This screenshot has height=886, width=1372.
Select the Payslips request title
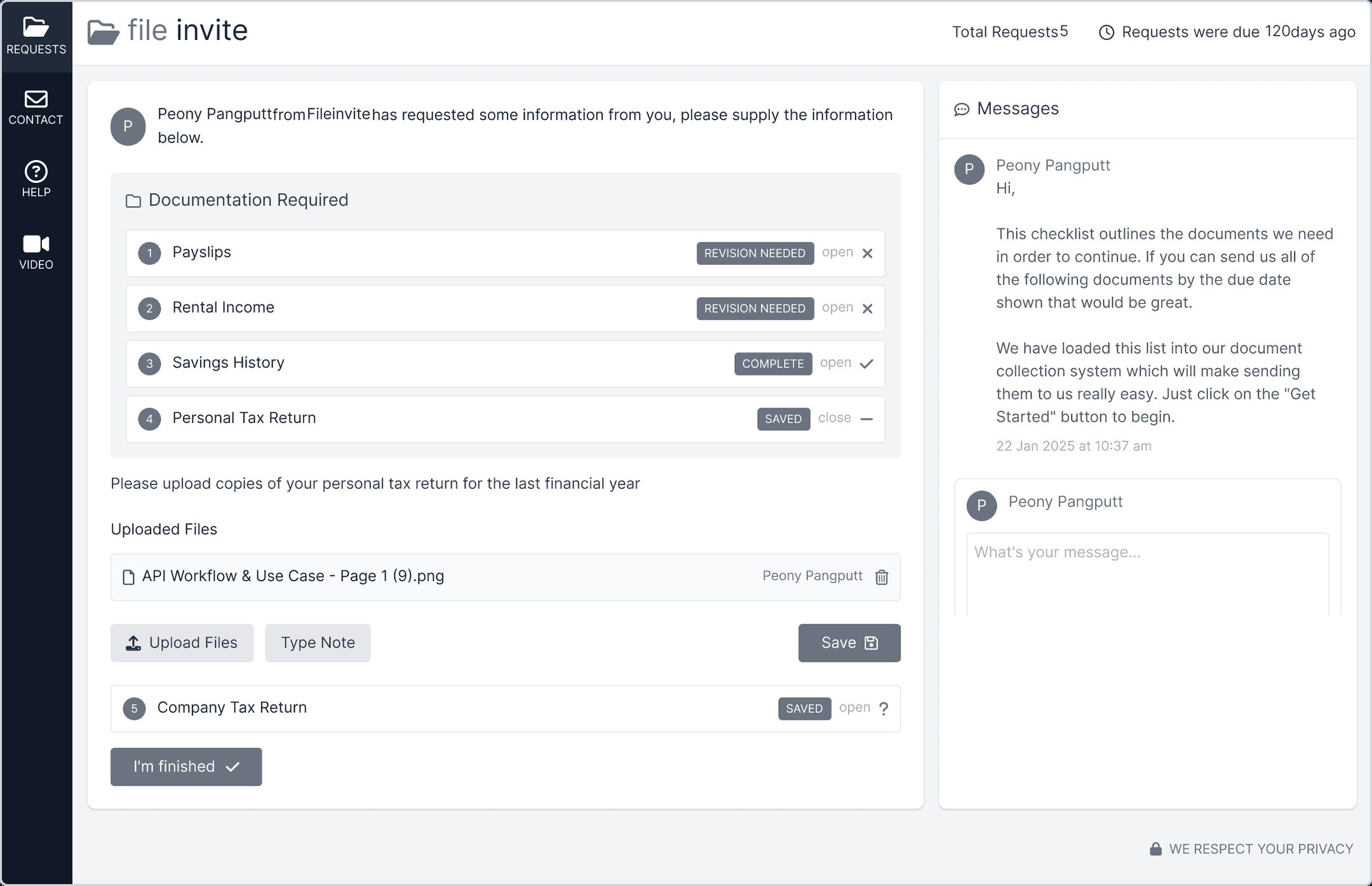(x=201, y=252)
